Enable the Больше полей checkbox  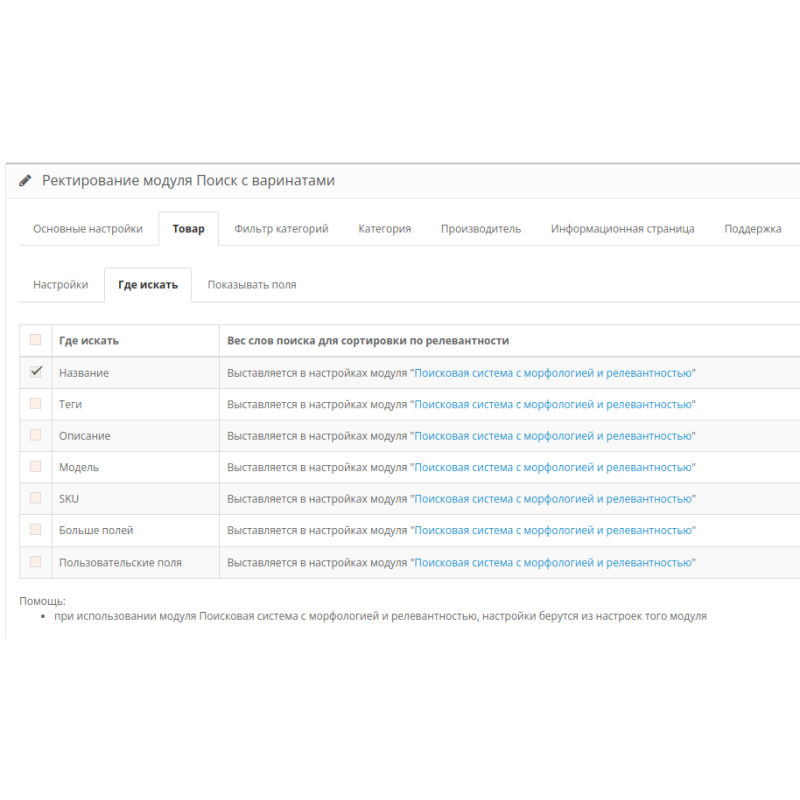tap(35, 530)
